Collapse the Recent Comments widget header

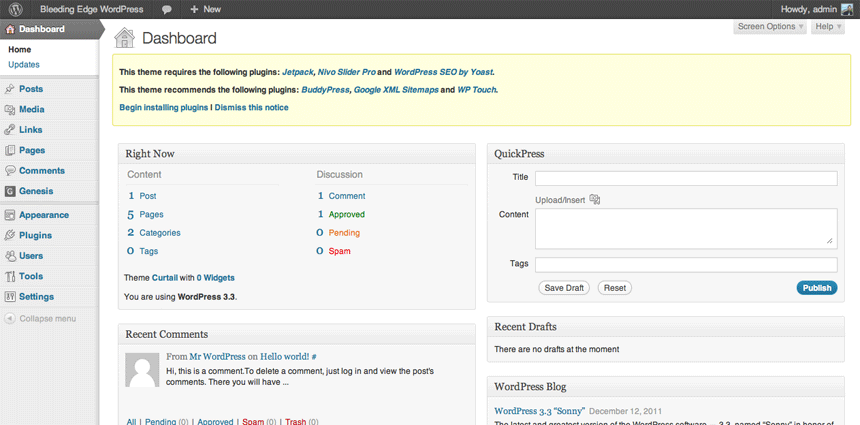click(297, 334)
